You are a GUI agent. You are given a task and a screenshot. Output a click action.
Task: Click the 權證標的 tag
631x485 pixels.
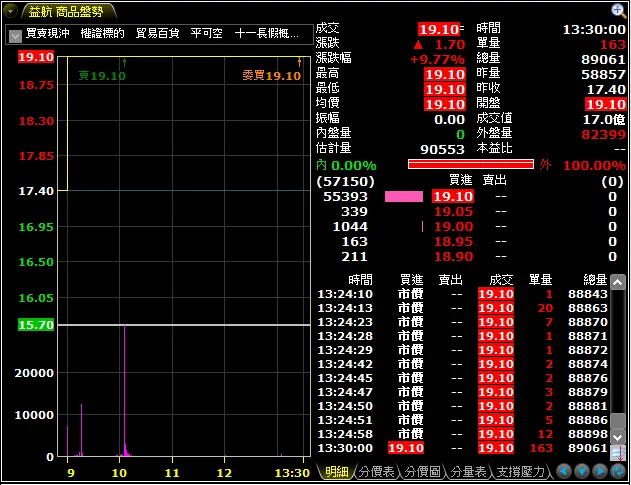pos(102,33)
